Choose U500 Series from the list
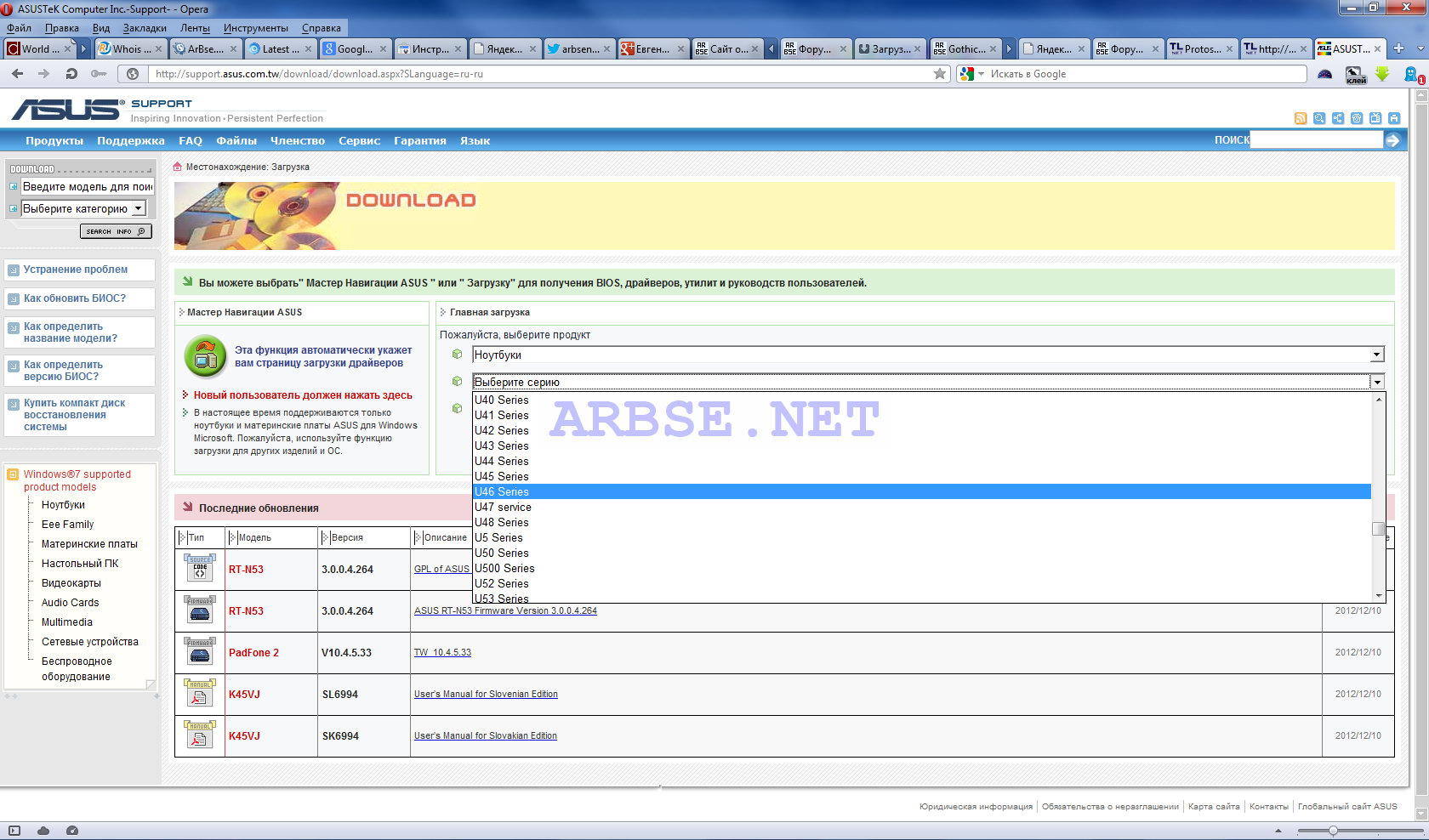Image resolution: width=1429 pixels, height=840 pixels. (921, 568)
